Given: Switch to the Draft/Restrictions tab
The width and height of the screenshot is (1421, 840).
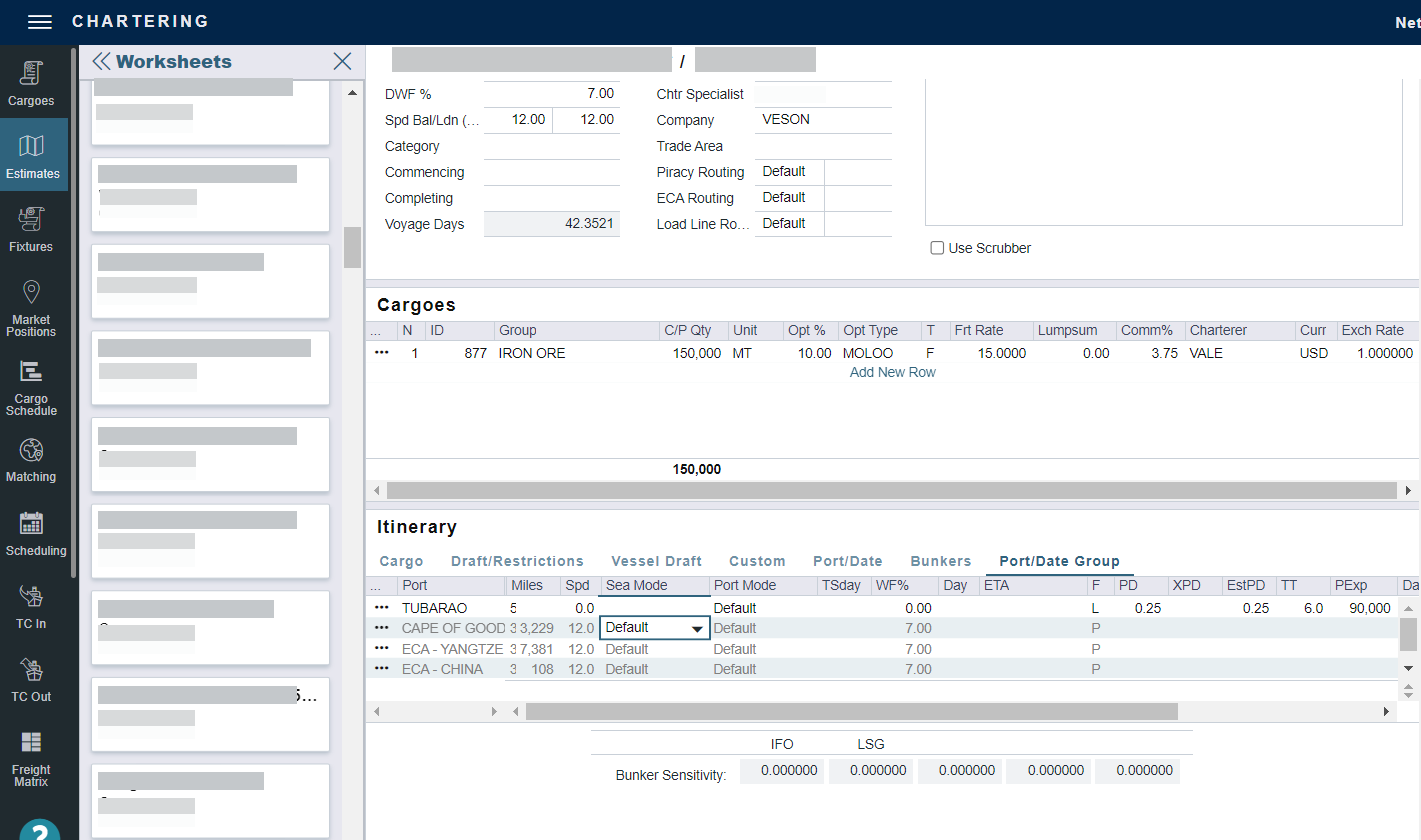Looking at the screenshot, I should click(517, 561).
